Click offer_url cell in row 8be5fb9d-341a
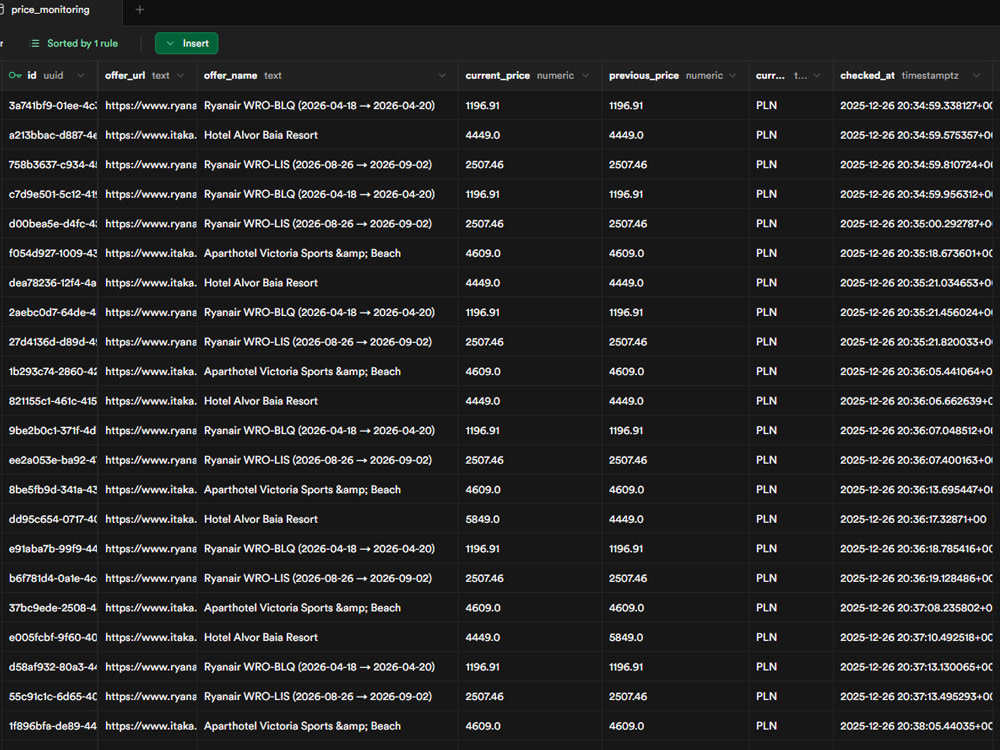This screenshot has width=1000, height=750. point(147,490)
